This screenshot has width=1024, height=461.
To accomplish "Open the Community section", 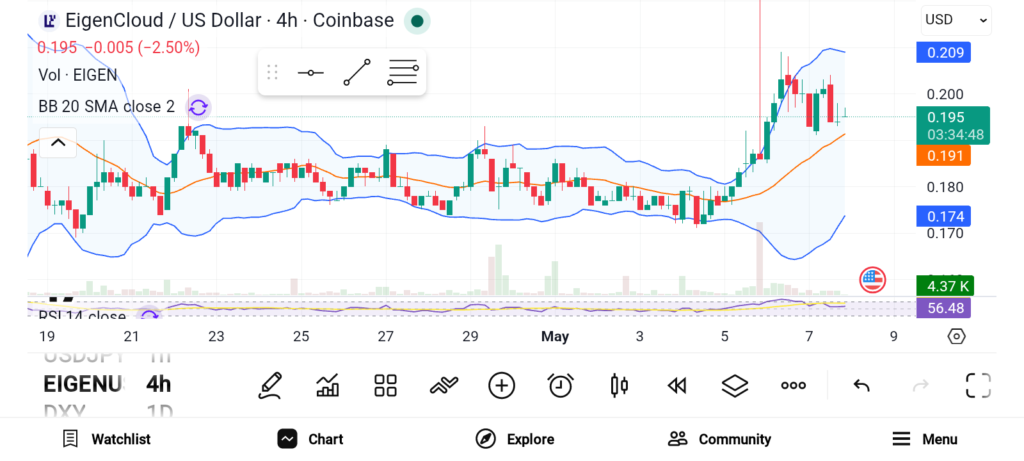I will pyautogui.click(x=719, y=439).
